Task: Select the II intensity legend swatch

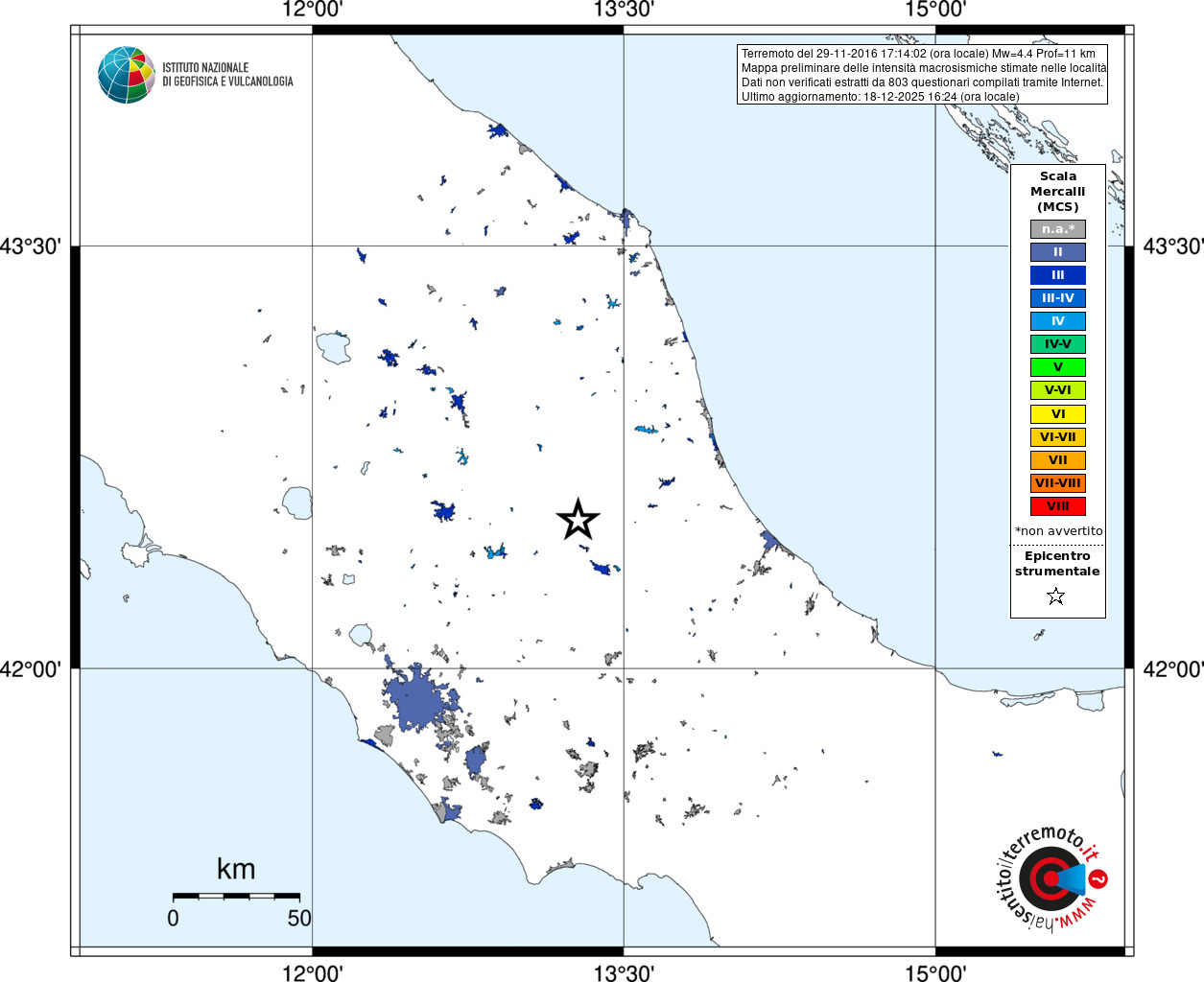Action: pos(1058,252)
